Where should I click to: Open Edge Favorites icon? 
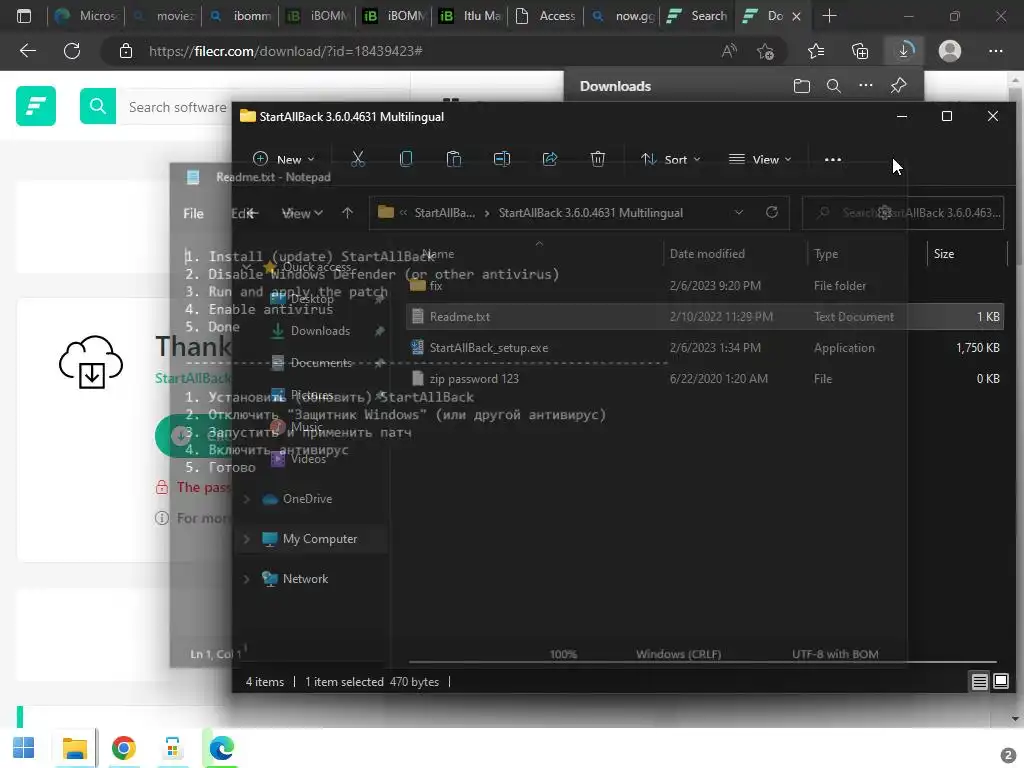click(816, 51)
